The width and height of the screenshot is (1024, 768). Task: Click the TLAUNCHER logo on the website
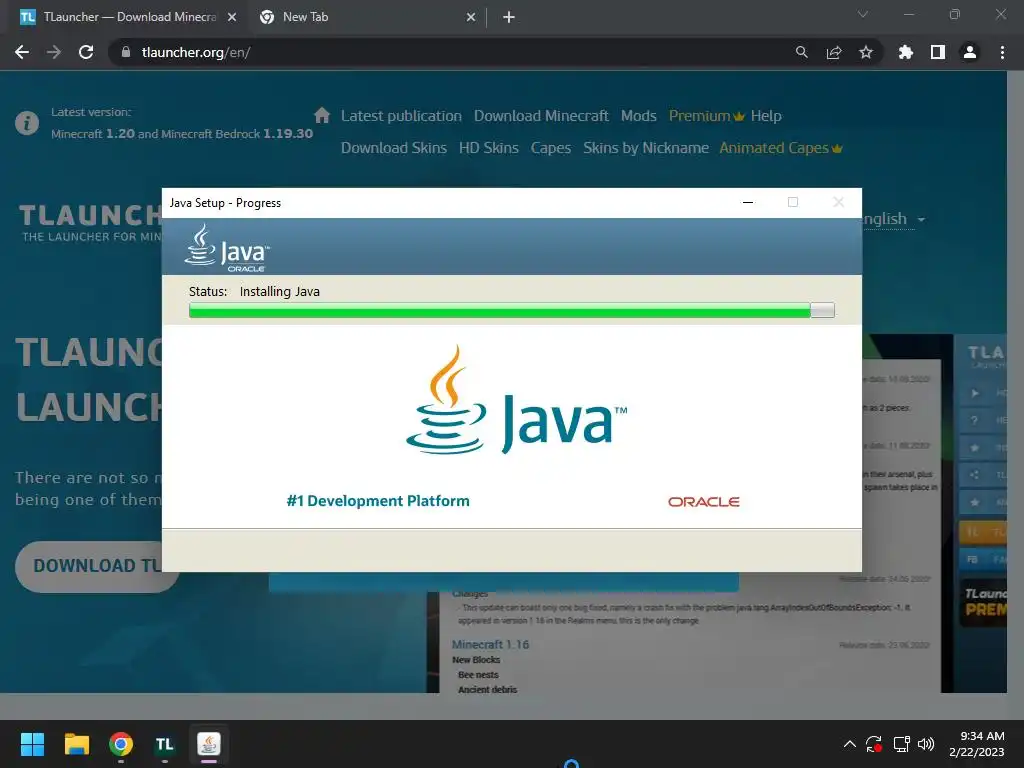pyautogui.click(x=90, y=223)
